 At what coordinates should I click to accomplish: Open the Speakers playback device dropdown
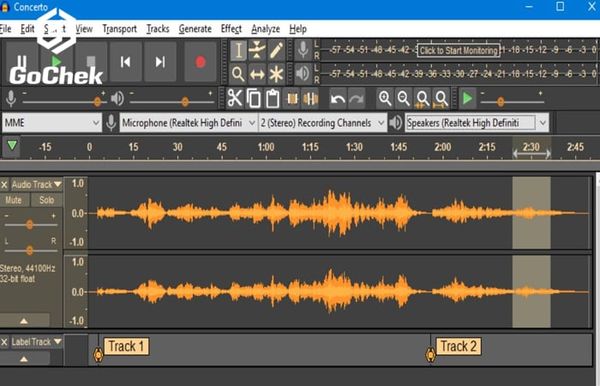(x=477, y=123)
